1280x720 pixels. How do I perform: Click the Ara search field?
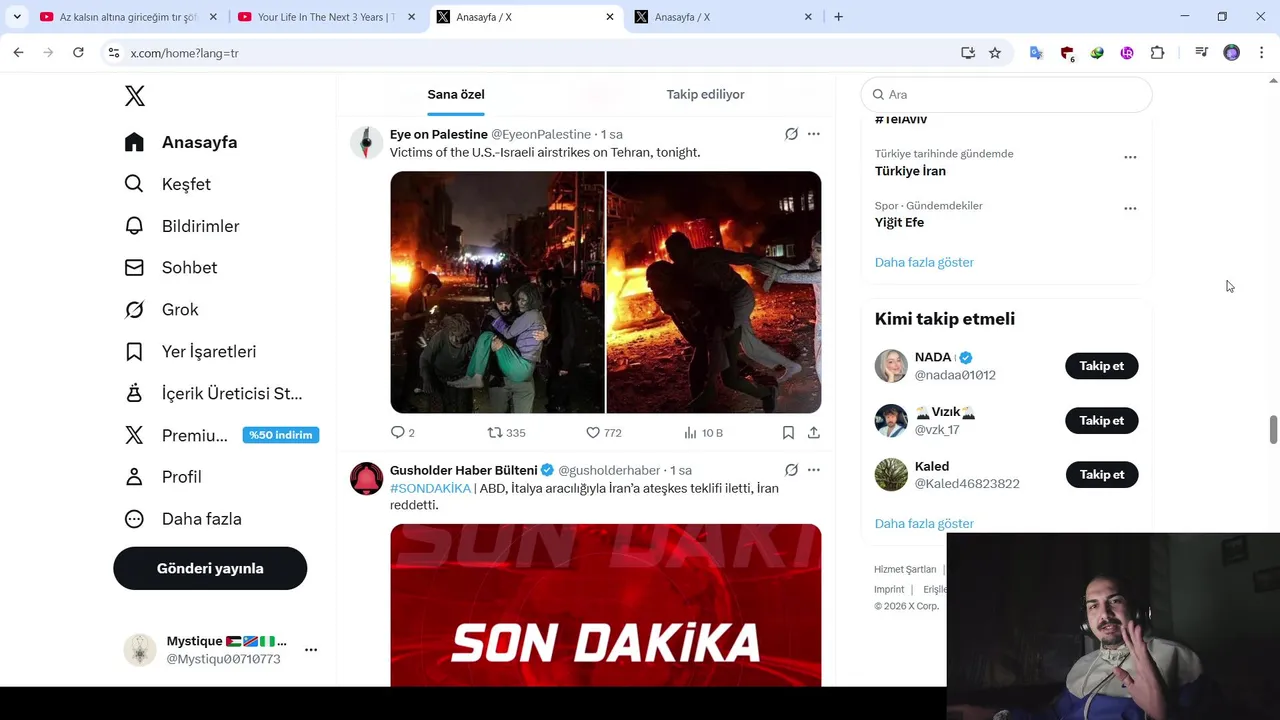[1006, 94]
